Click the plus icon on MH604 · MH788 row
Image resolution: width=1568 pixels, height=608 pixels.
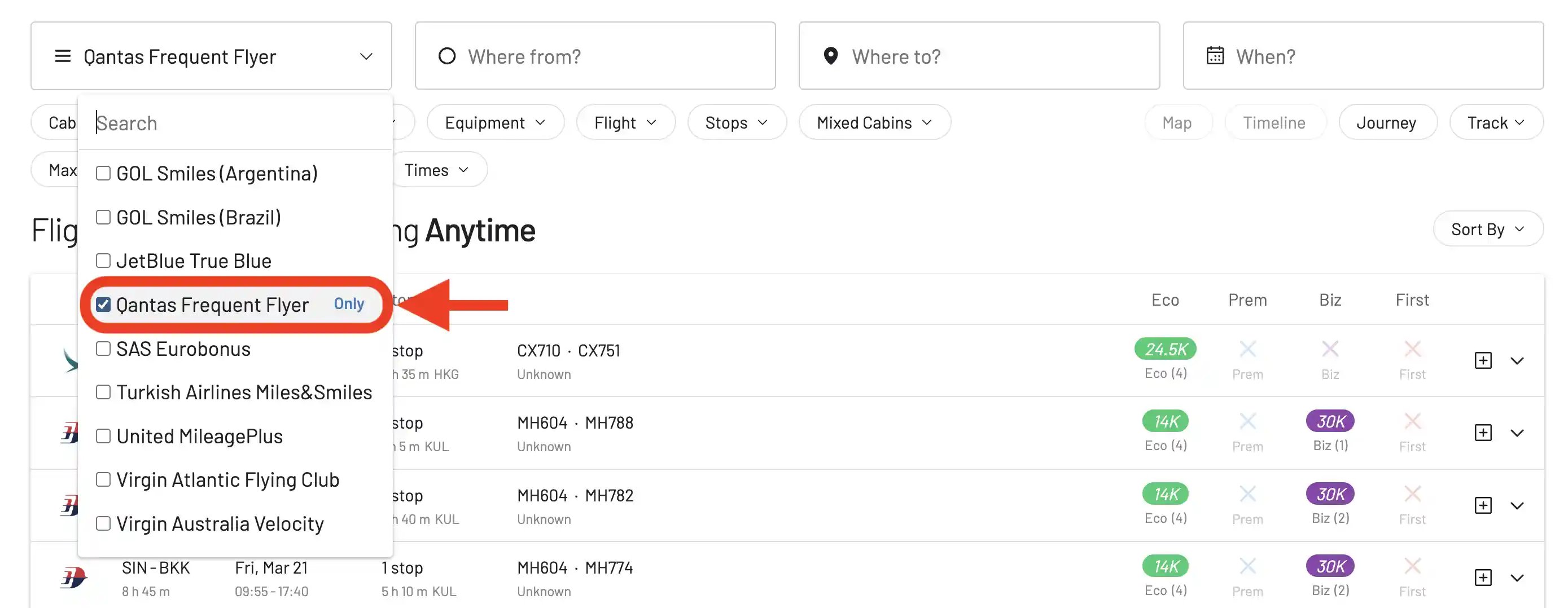pyautogui.click(x=1483, y=433)
